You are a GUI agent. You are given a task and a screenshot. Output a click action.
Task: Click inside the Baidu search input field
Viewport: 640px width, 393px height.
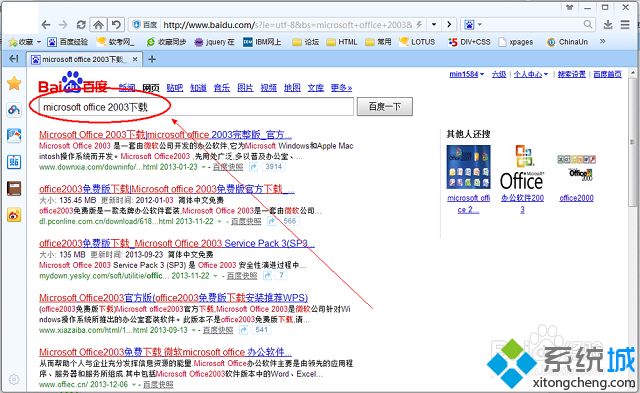196,107
